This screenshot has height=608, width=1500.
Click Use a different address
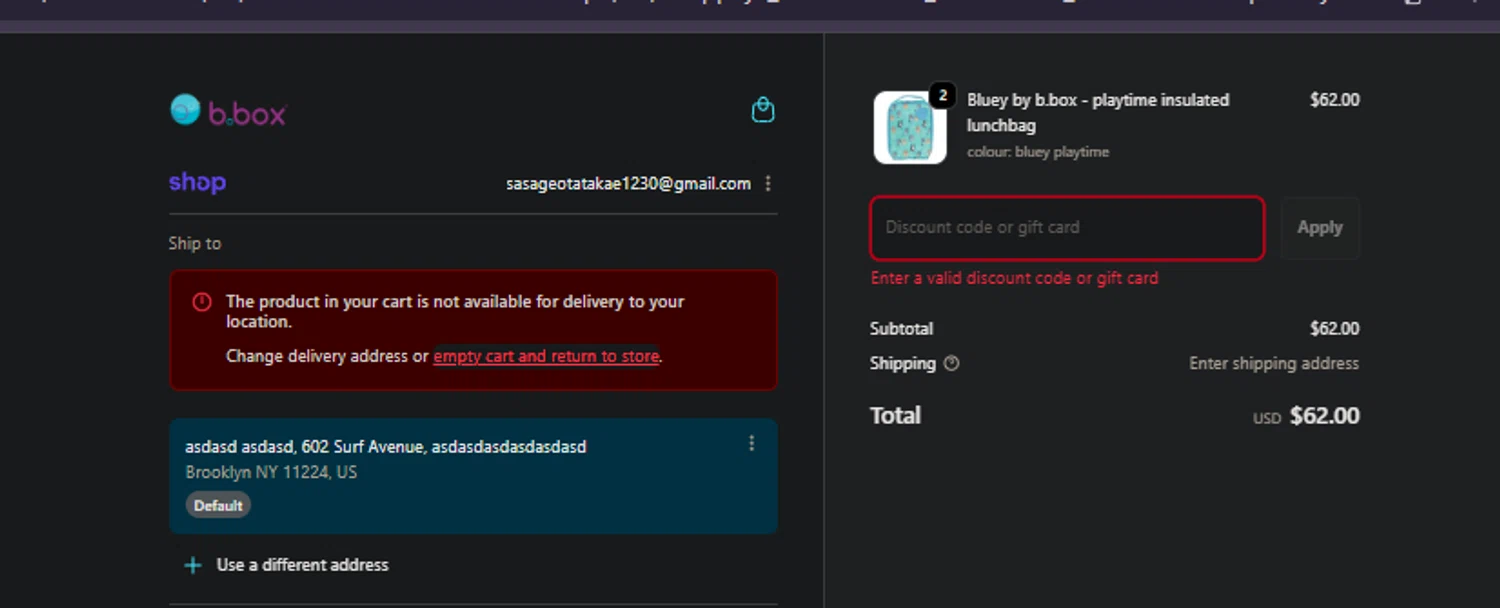(302, 565)
